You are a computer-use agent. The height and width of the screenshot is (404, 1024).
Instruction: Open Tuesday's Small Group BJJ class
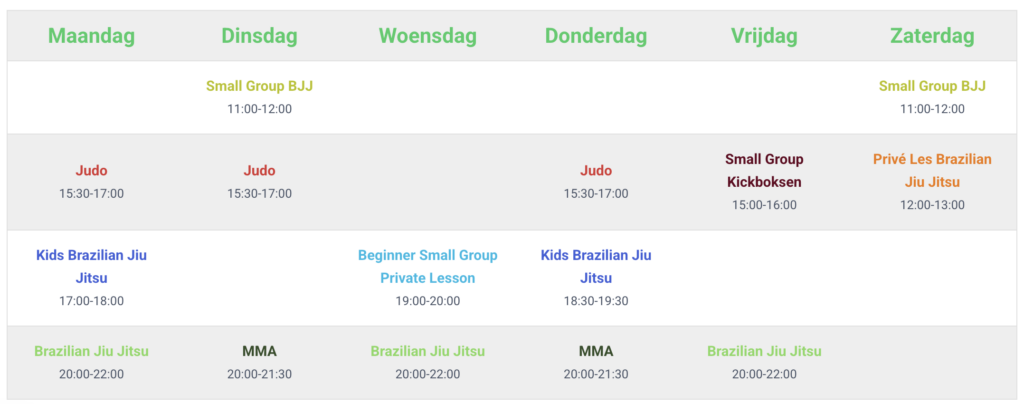(x=259, y=86)
